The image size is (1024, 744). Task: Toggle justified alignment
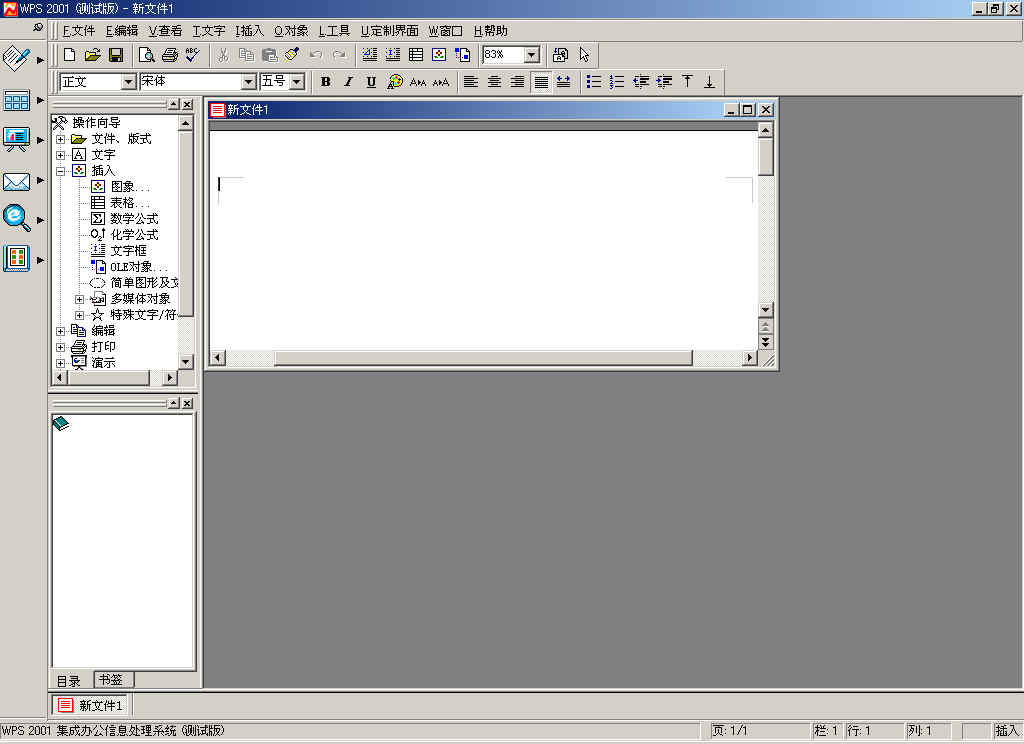[x=541, y=82]
